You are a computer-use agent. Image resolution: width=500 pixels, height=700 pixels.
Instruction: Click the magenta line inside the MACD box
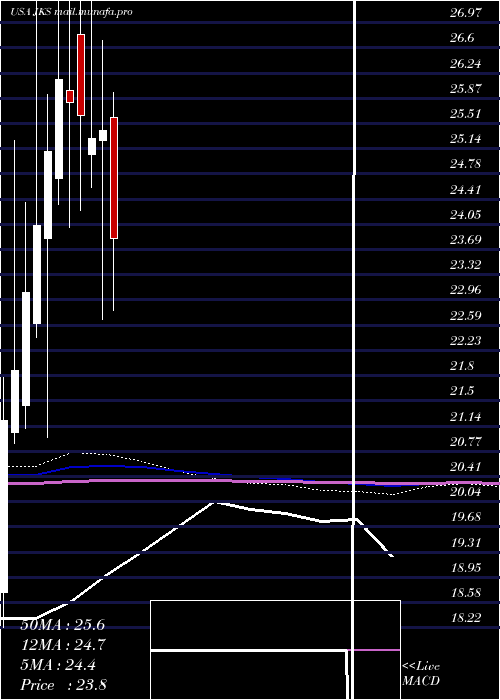[x=374, y=650]
